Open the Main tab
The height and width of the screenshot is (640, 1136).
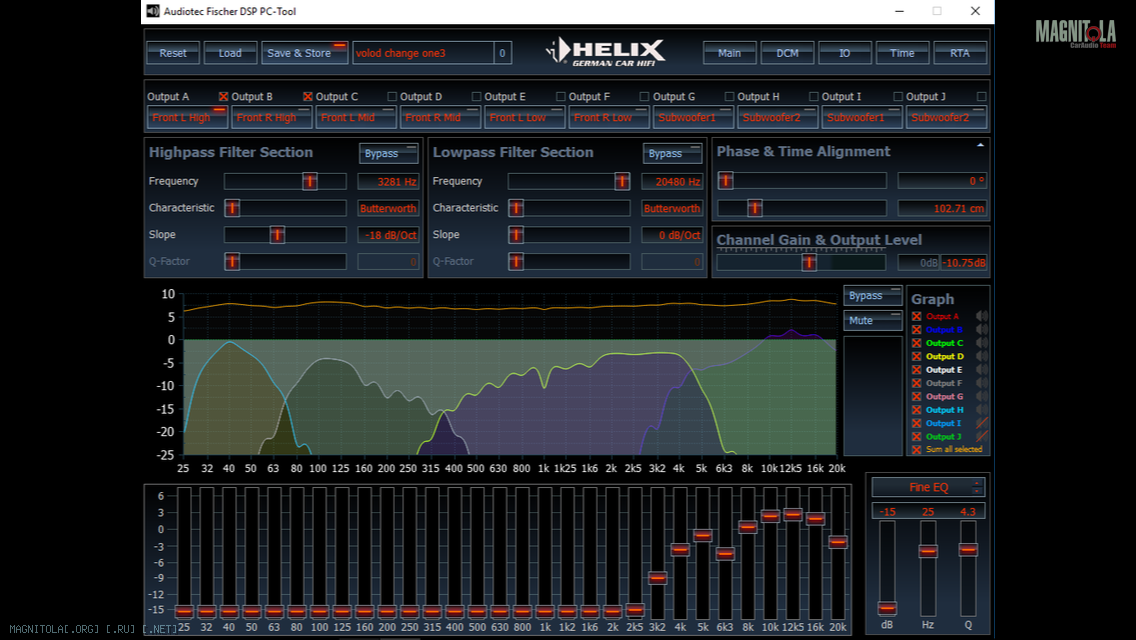pos(730,53)
